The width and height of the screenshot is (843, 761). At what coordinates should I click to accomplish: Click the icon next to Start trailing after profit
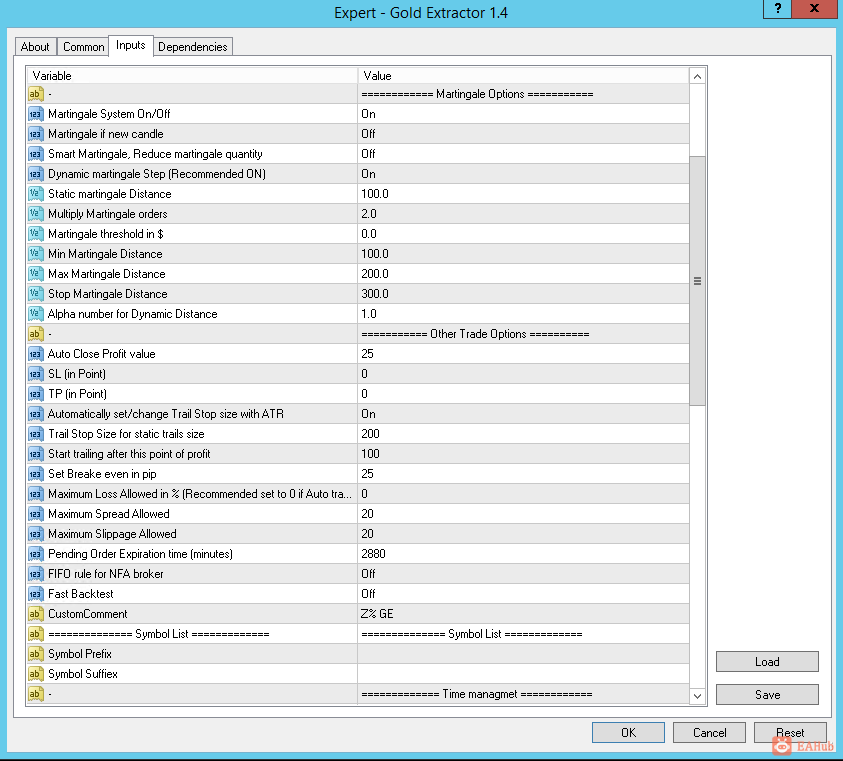pos(35,454)
